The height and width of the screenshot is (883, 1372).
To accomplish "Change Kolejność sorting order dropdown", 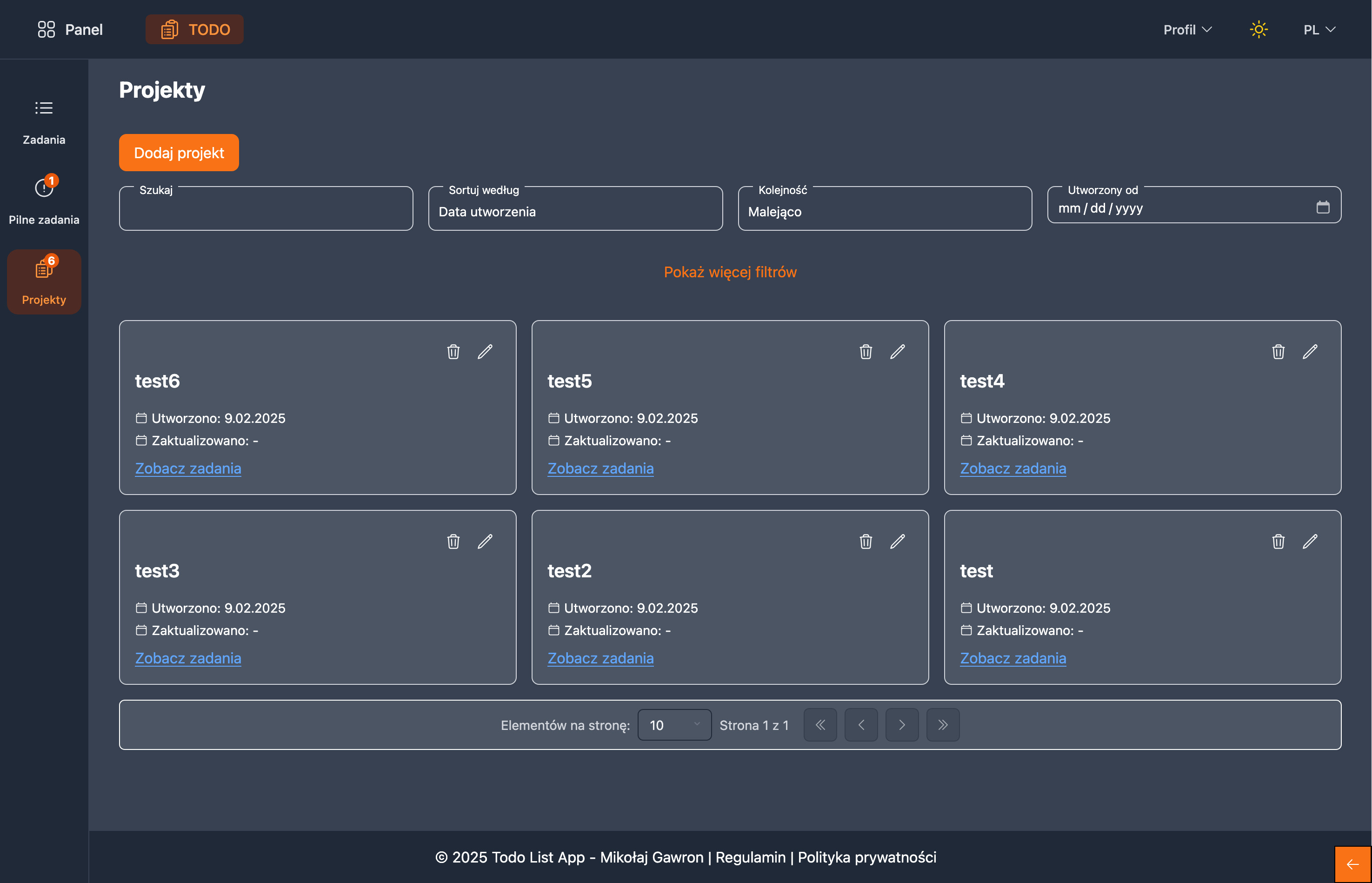I will [x=884, y=211].
